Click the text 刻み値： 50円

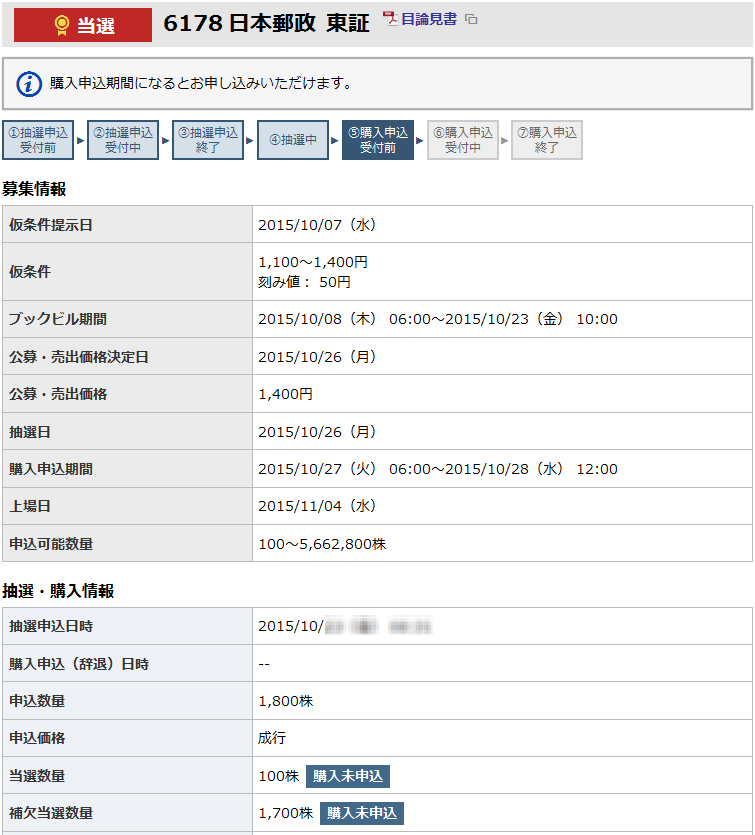click(x=305, y=282)
